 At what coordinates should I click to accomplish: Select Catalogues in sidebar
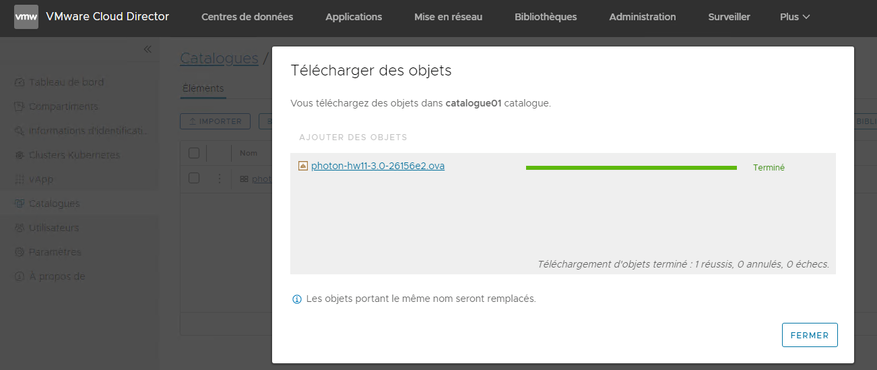coord(54,203)
